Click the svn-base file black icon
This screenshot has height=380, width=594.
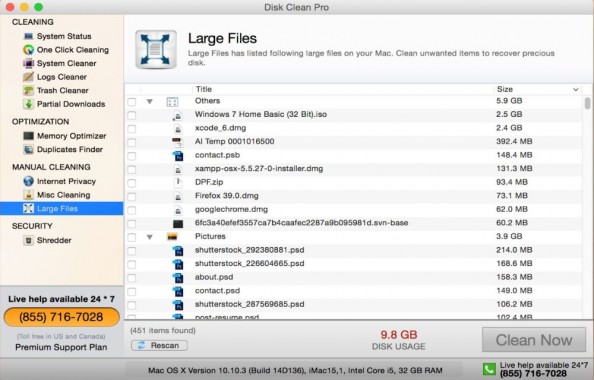(178, 224)
